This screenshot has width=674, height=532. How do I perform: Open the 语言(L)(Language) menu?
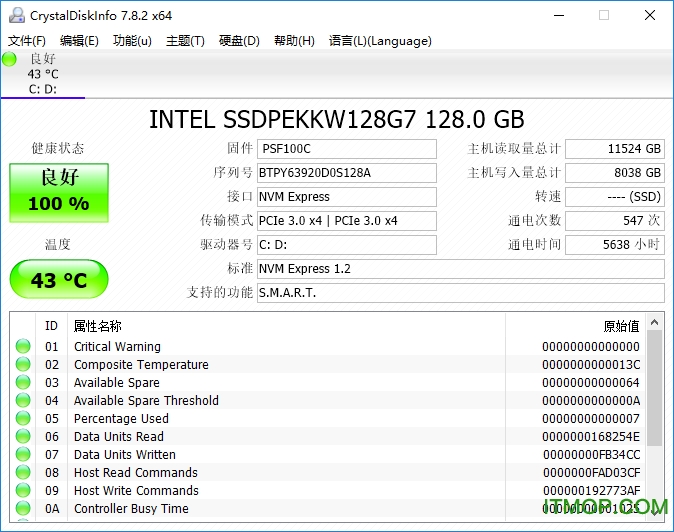point(380,41)
